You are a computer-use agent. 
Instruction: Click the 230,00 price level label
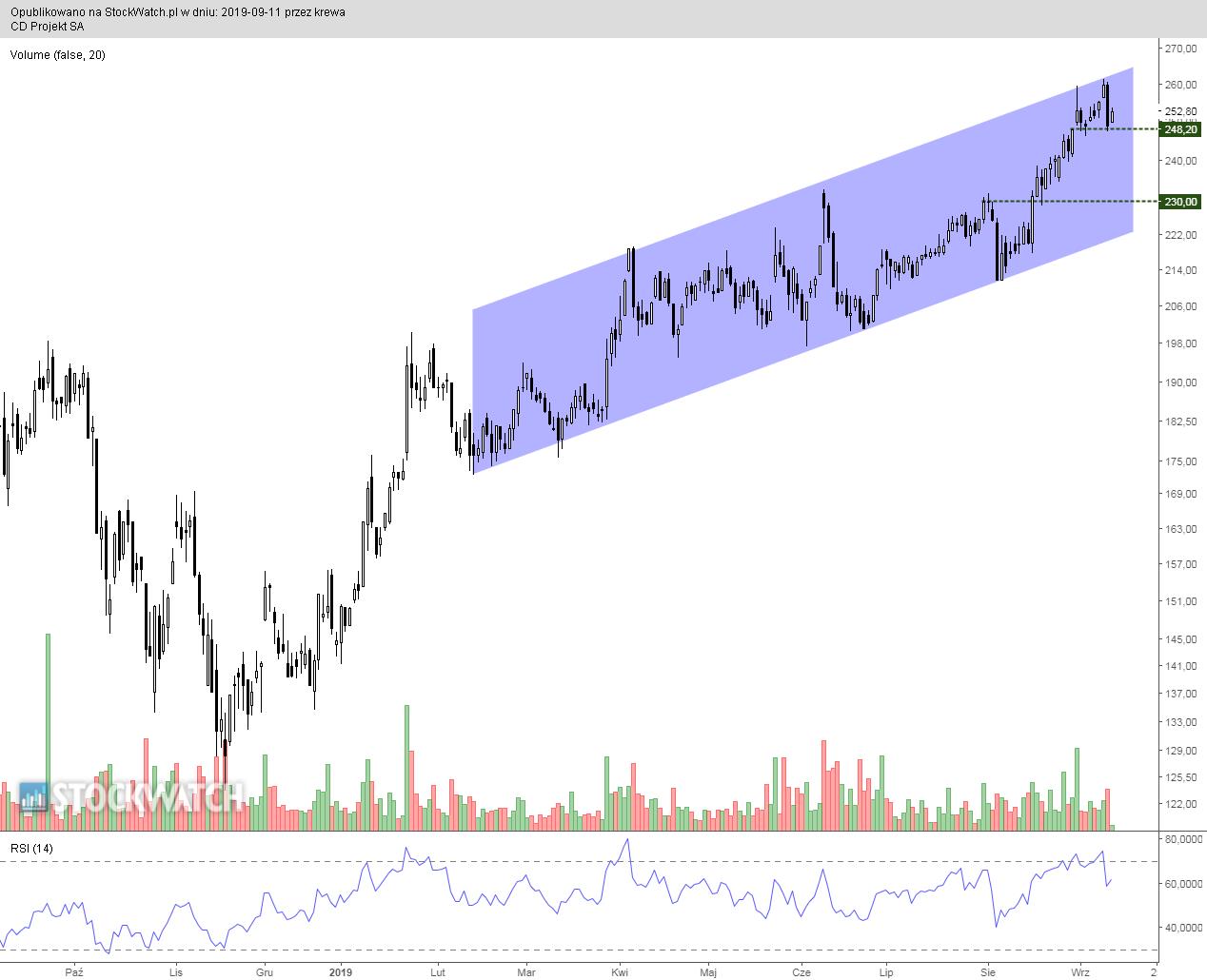click(x=1180, y=202)
